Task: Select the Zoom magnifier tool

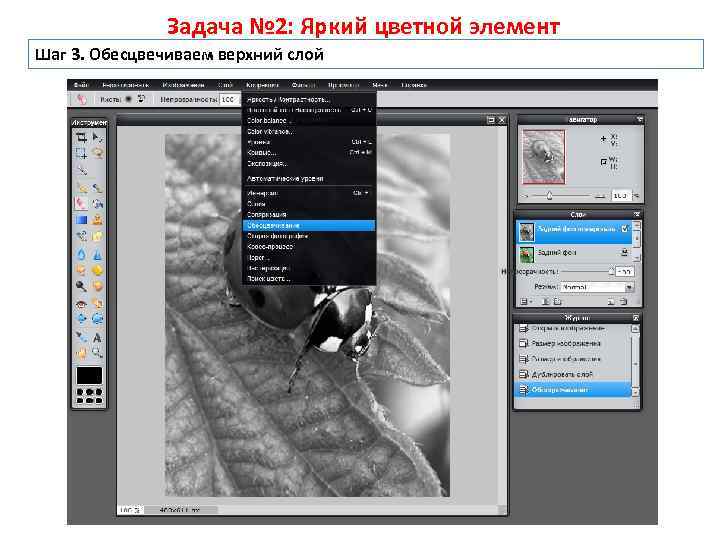Action: pos(97,353)
